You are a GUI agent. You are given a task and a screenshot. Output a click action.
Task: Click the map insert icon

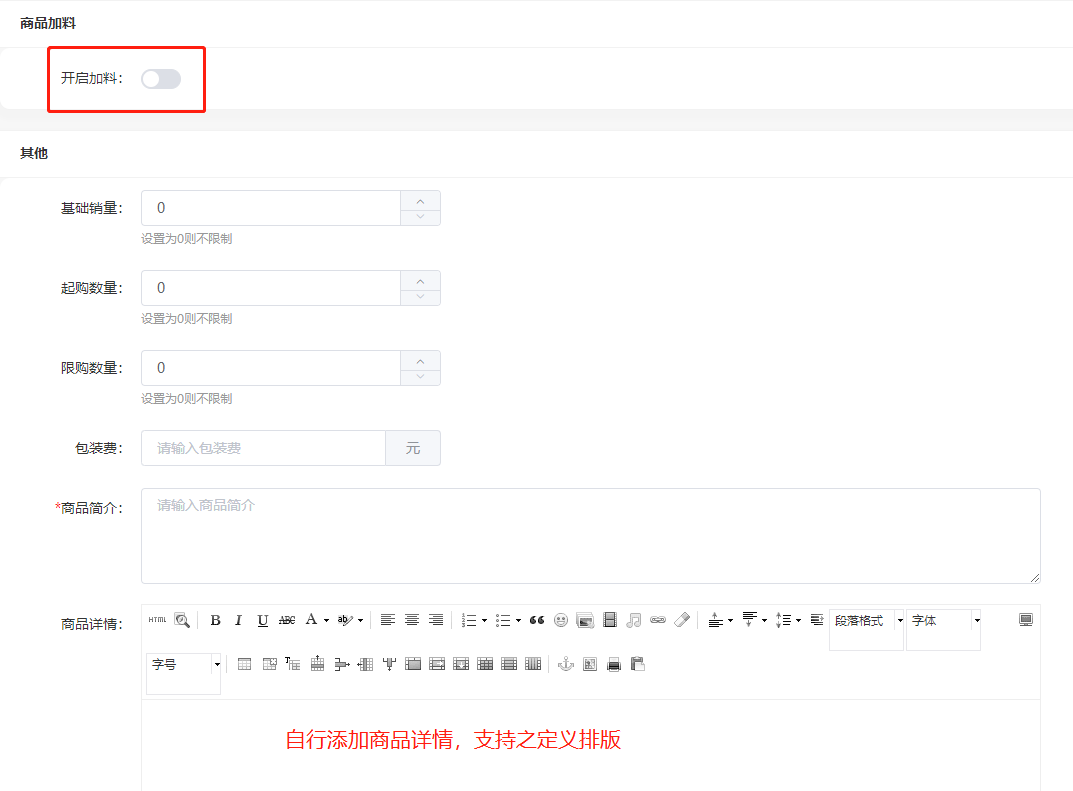tap(590, 664)
